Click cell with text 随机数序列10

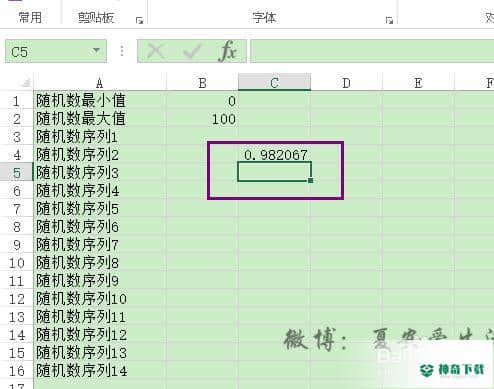pos(100,299)
